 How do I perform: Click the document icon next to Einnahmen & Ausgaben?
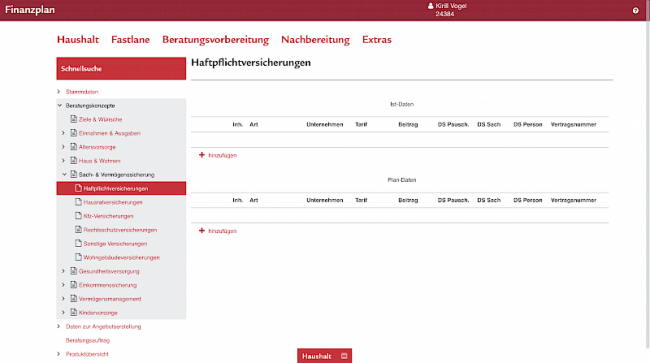(73, 133)
